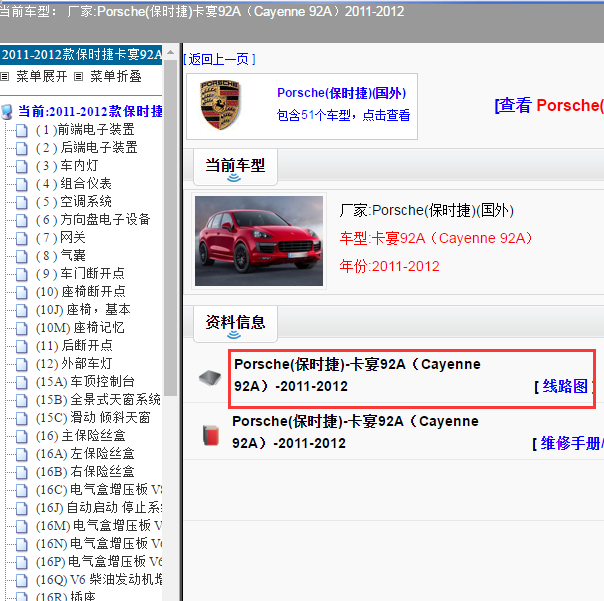Click the Porsche crest logo

click(220, 104)
